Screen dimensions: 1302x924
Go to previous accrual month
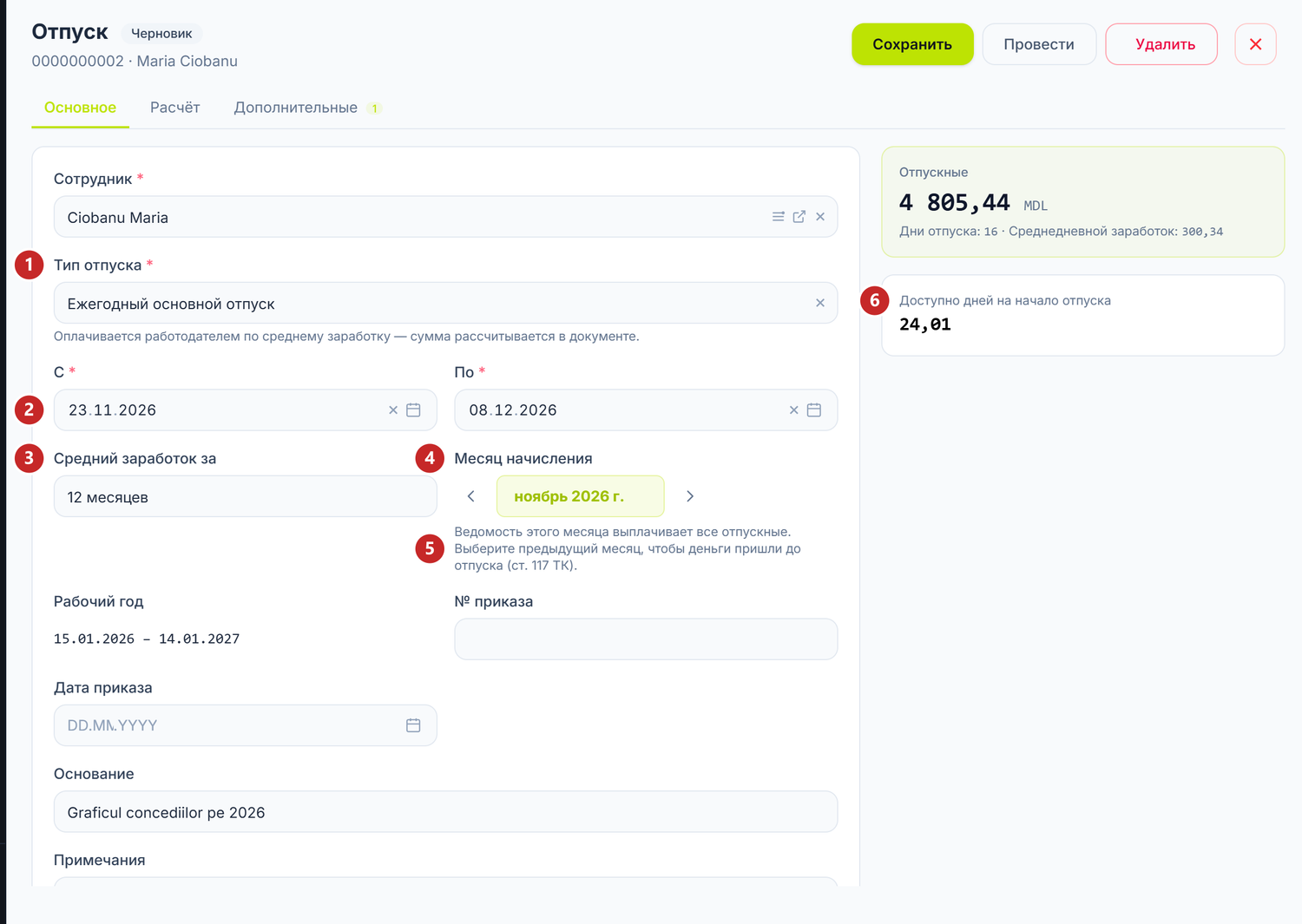[x=471, y=496]
